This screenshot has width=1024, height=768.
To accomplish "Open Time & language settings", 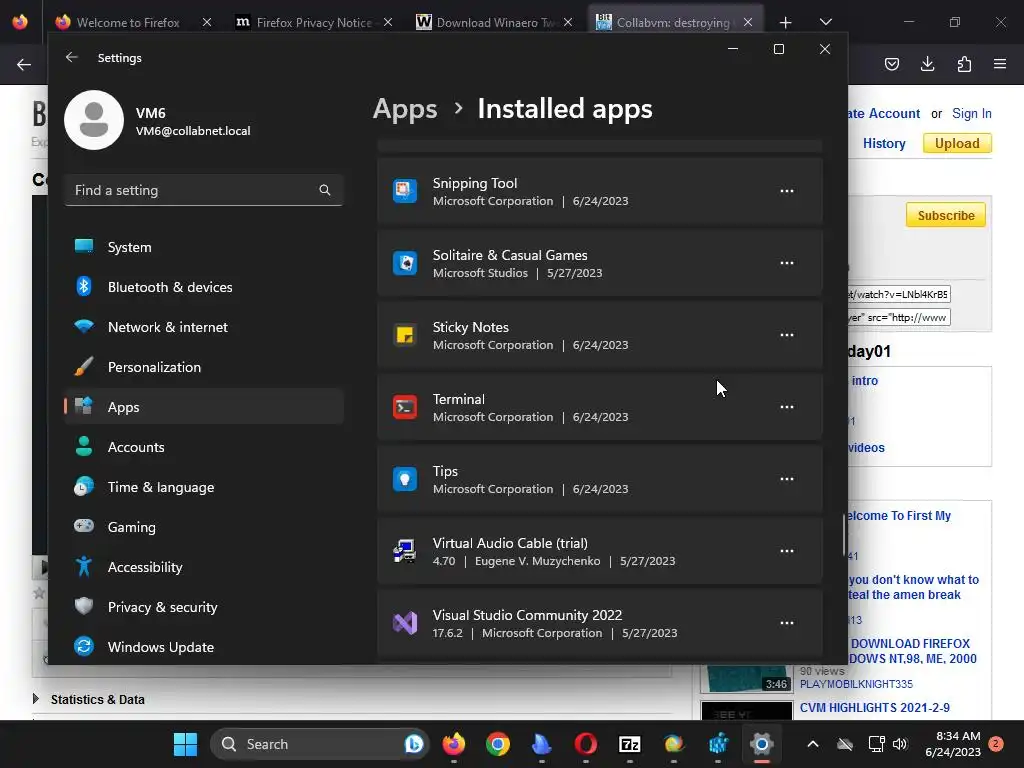I will click(x=204, y=487).
